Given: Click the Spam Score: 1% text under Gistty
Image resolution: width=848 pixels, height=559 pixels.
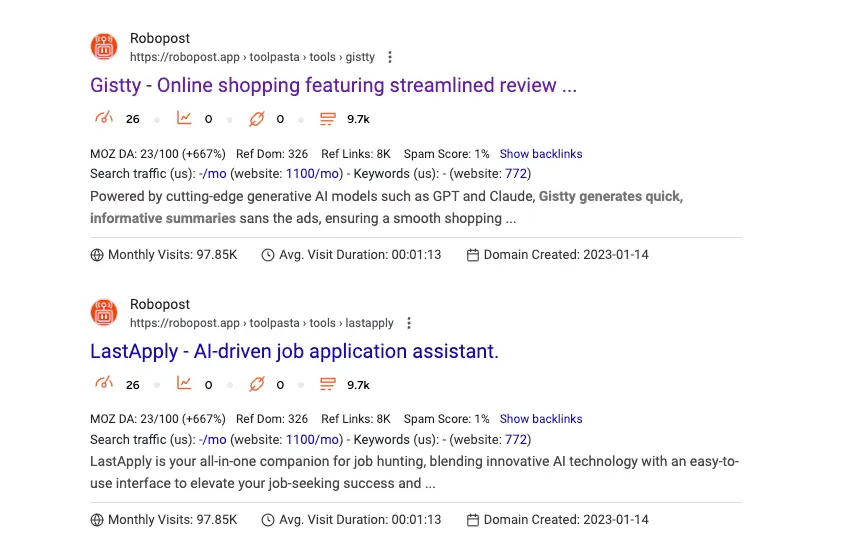Looking at the screenshot, I should (x=446, y=154).
